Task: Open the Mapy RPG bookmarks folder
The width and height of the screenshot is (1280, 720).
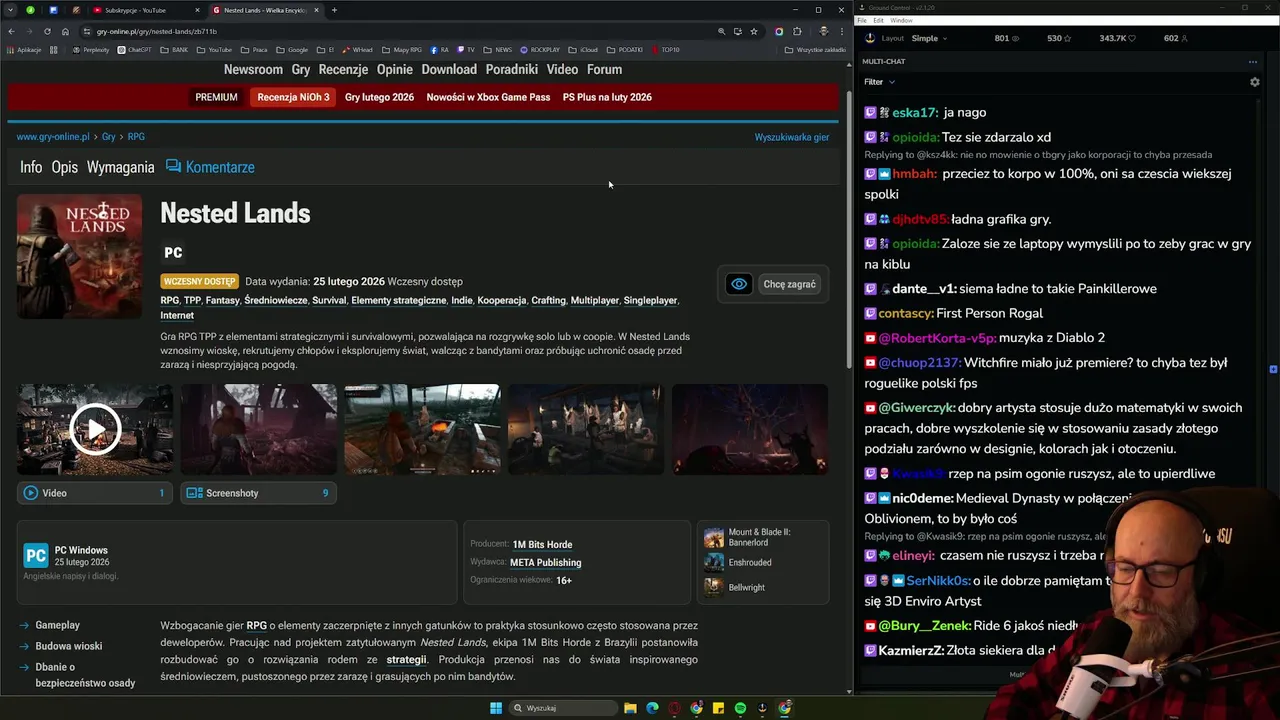Action: 402,49
